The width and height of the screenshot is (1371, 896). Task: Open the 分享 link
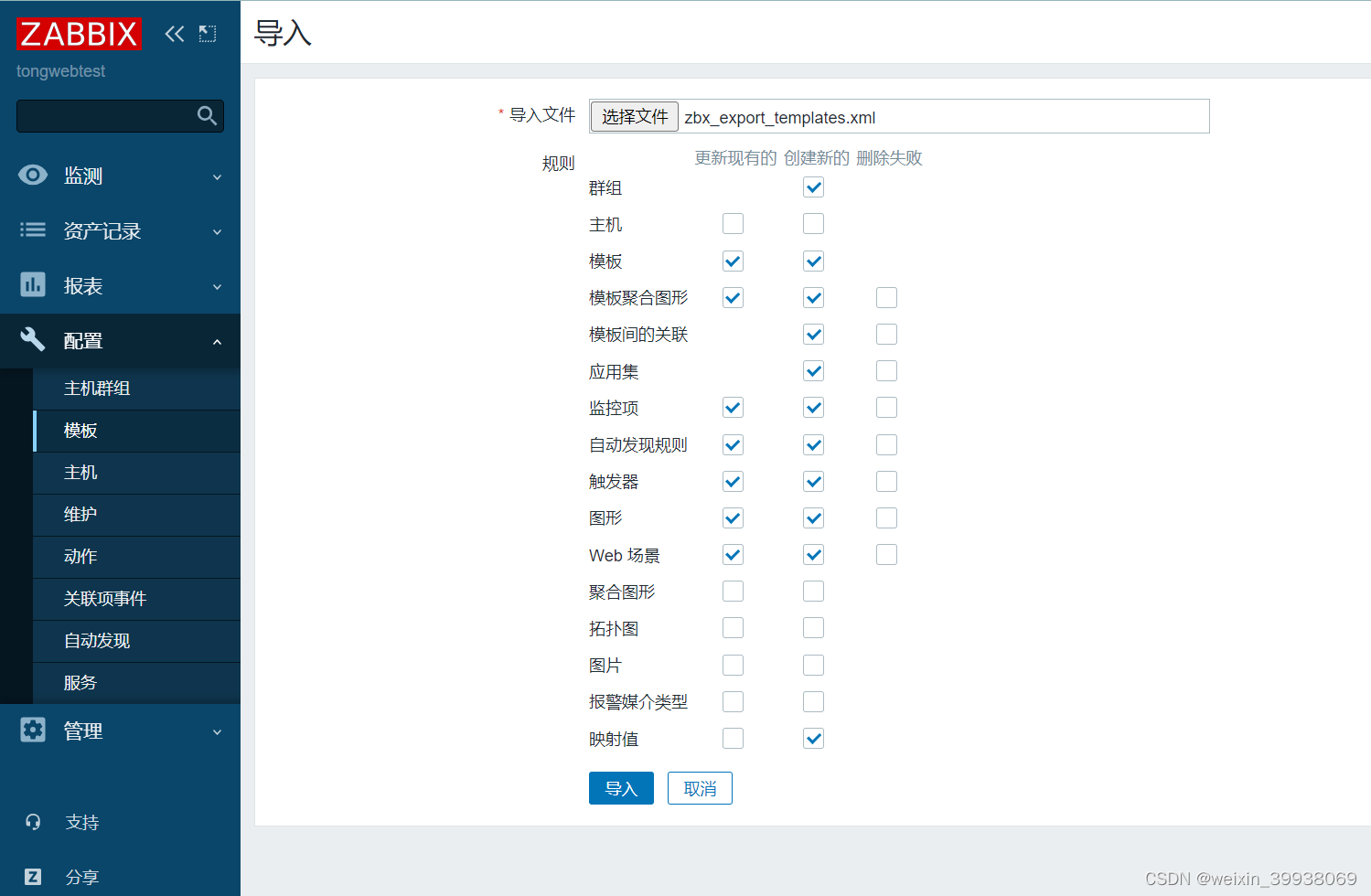pyautogui.click(x=82, y=878)
